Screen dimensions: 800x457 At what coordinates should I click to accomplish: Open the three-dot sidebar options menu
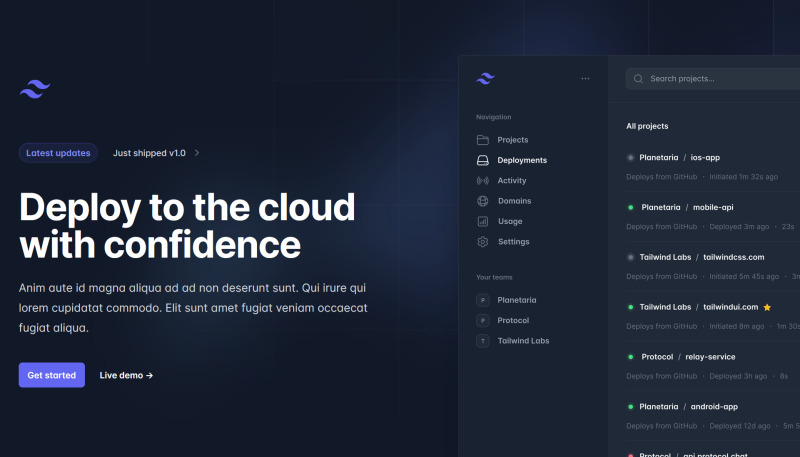coord(585,78)
